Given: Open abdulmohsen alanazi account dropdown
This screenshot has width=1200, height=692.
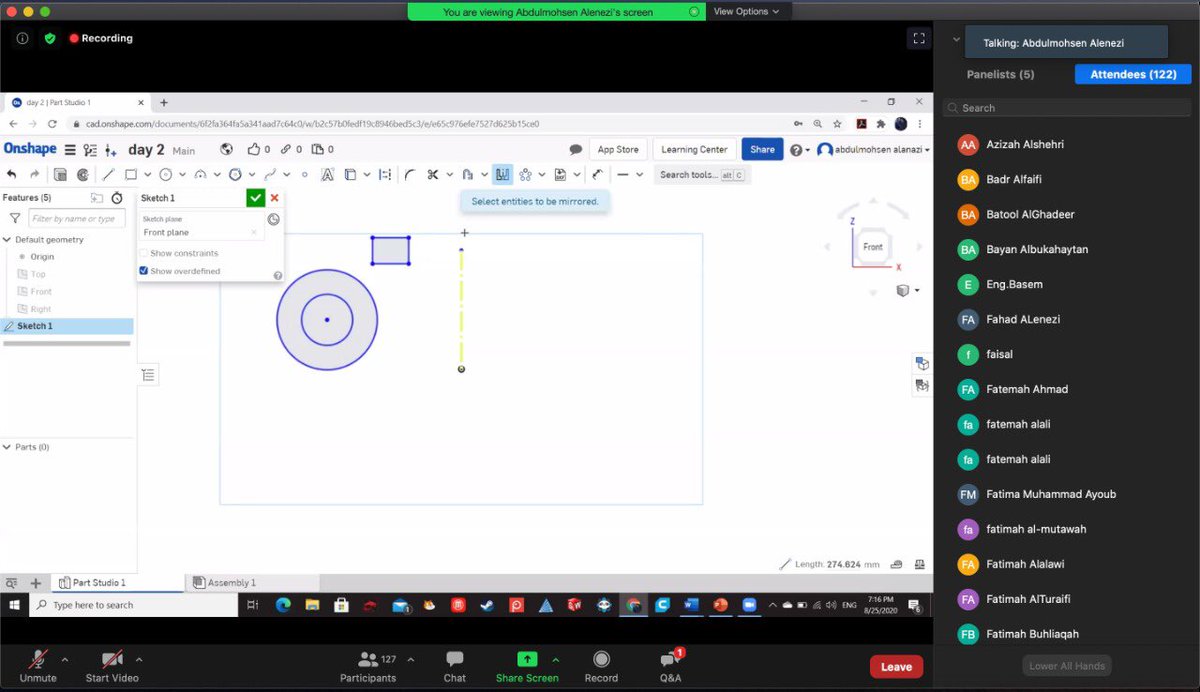Looking at the screenshot, I should (874, 150).
